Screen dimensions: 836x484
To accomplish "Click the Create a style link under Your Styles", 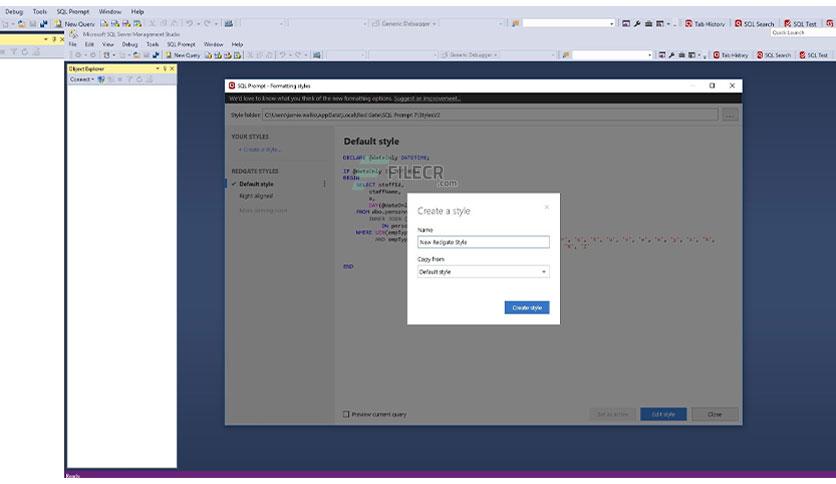I will tap(259, 150).
